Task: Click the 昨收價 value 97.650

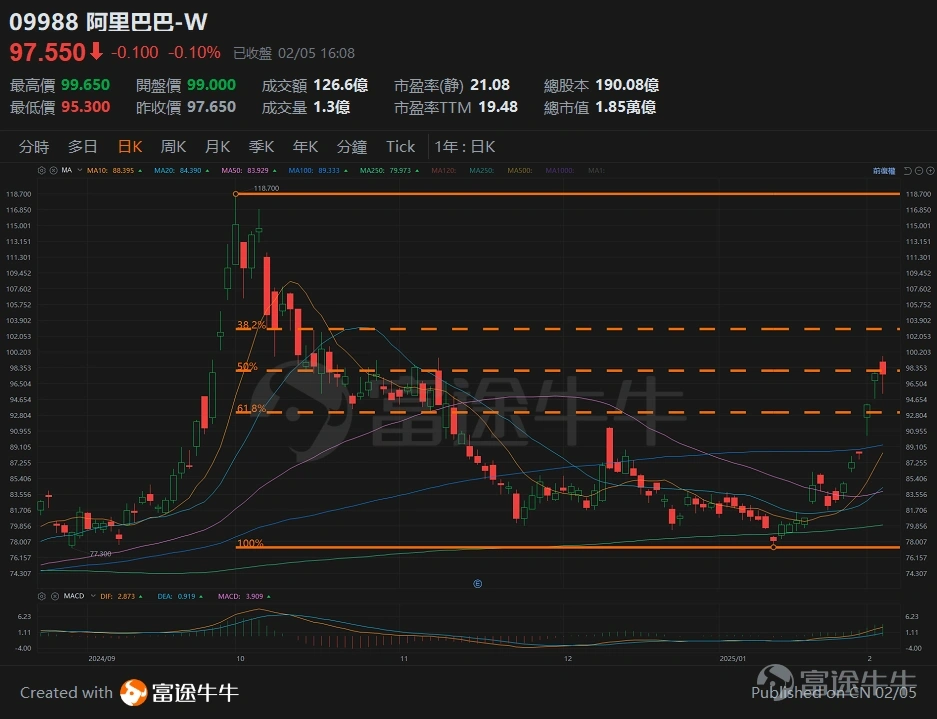Action: [212, 107]
